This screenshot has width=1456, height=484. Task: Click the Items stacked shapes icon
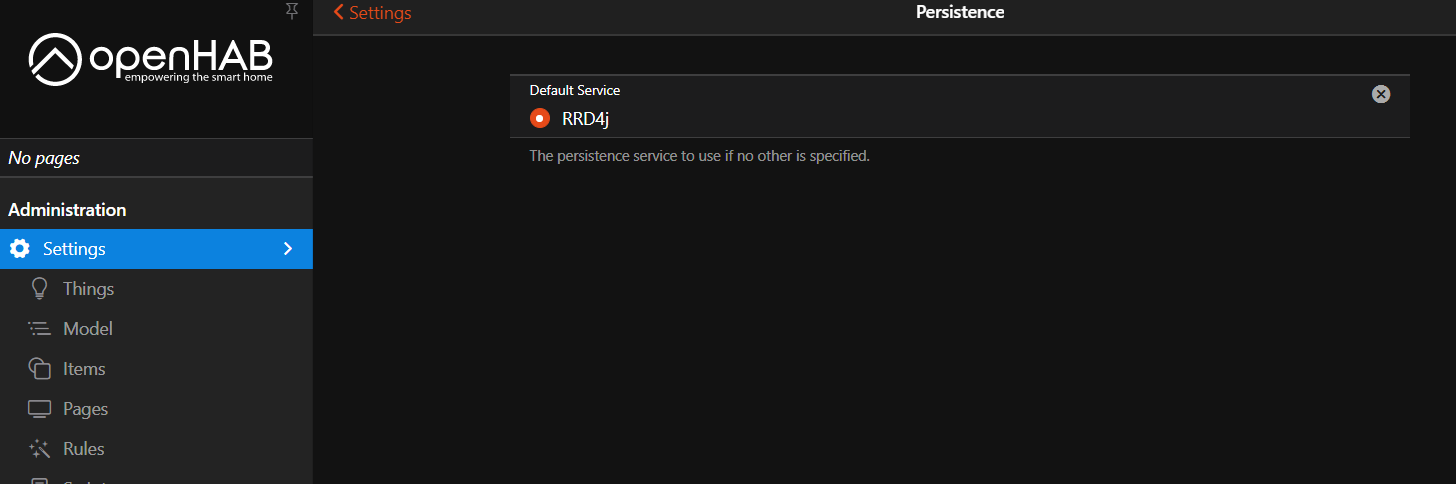40,369
